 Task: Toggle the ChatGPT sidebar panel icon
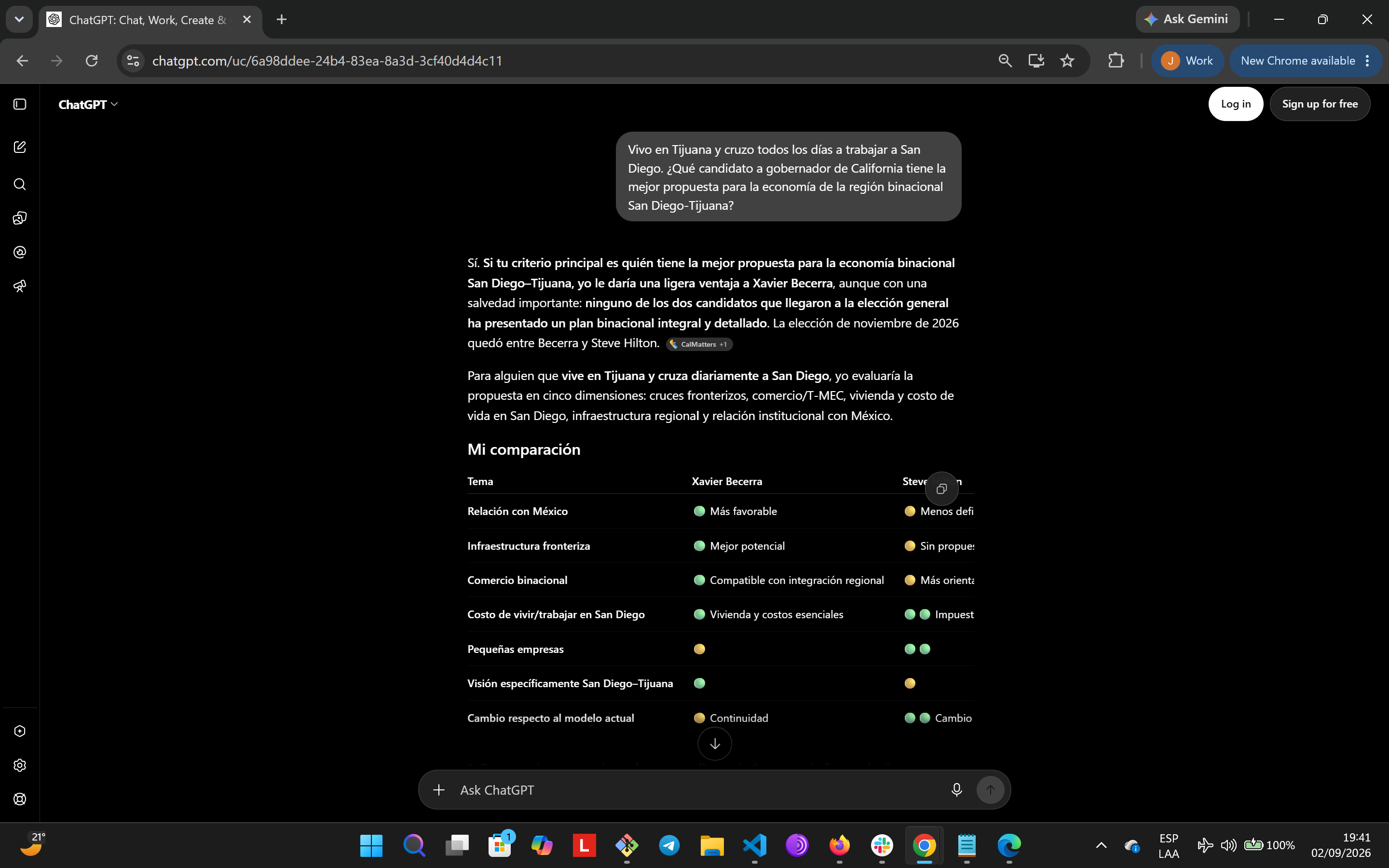(20, 105)
